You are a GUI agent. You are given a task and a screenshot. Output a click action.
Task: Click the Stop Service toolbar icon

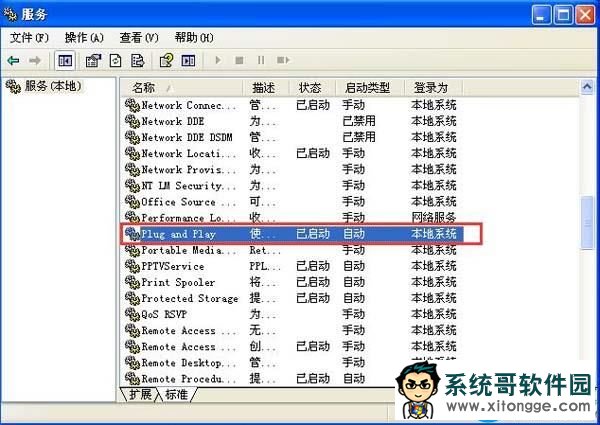pyautogui.click(x=239, y=60)
